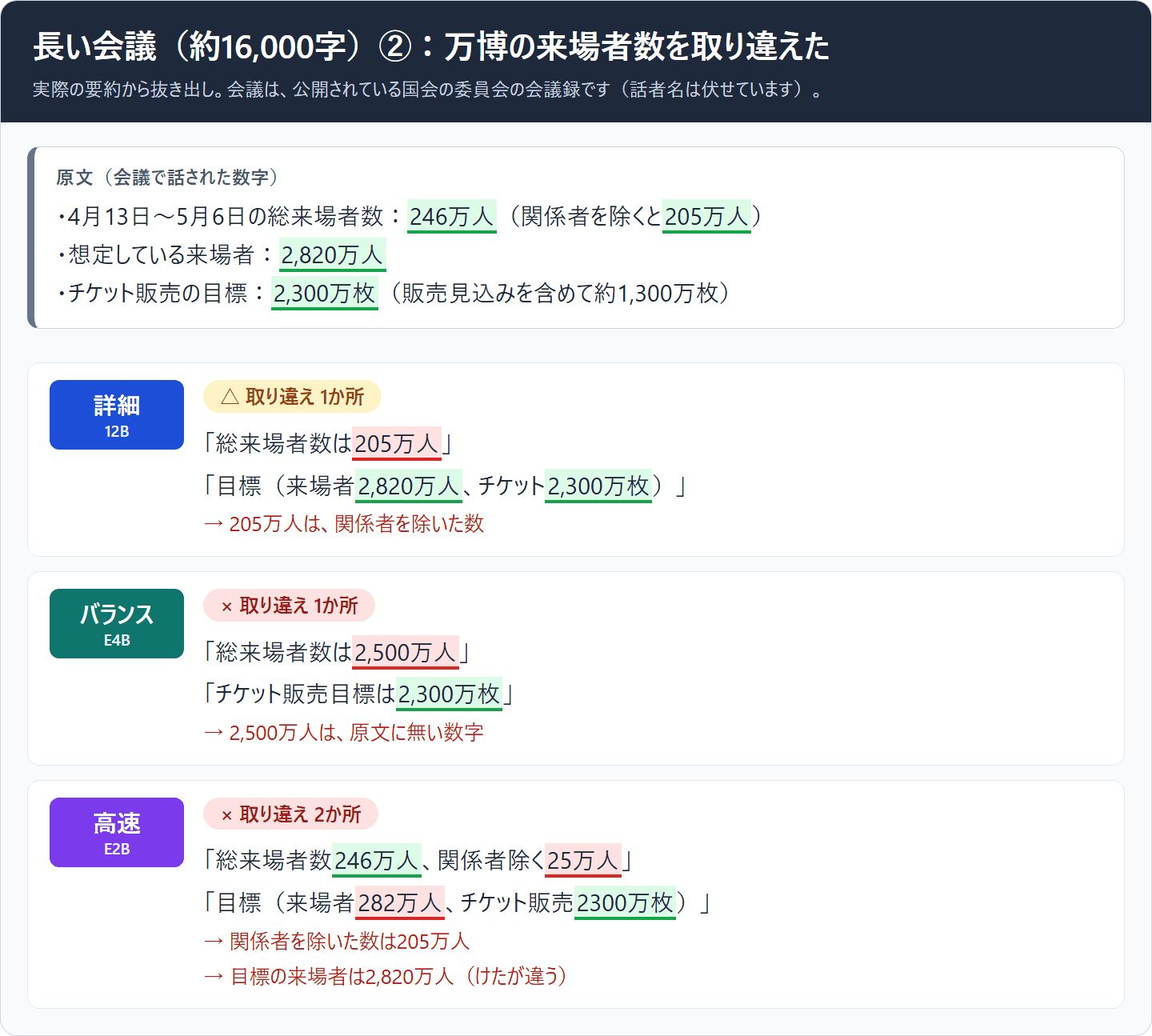Click "246万人" in the 原文 box
1152x1036 pixels.
(x=452, y=216)
